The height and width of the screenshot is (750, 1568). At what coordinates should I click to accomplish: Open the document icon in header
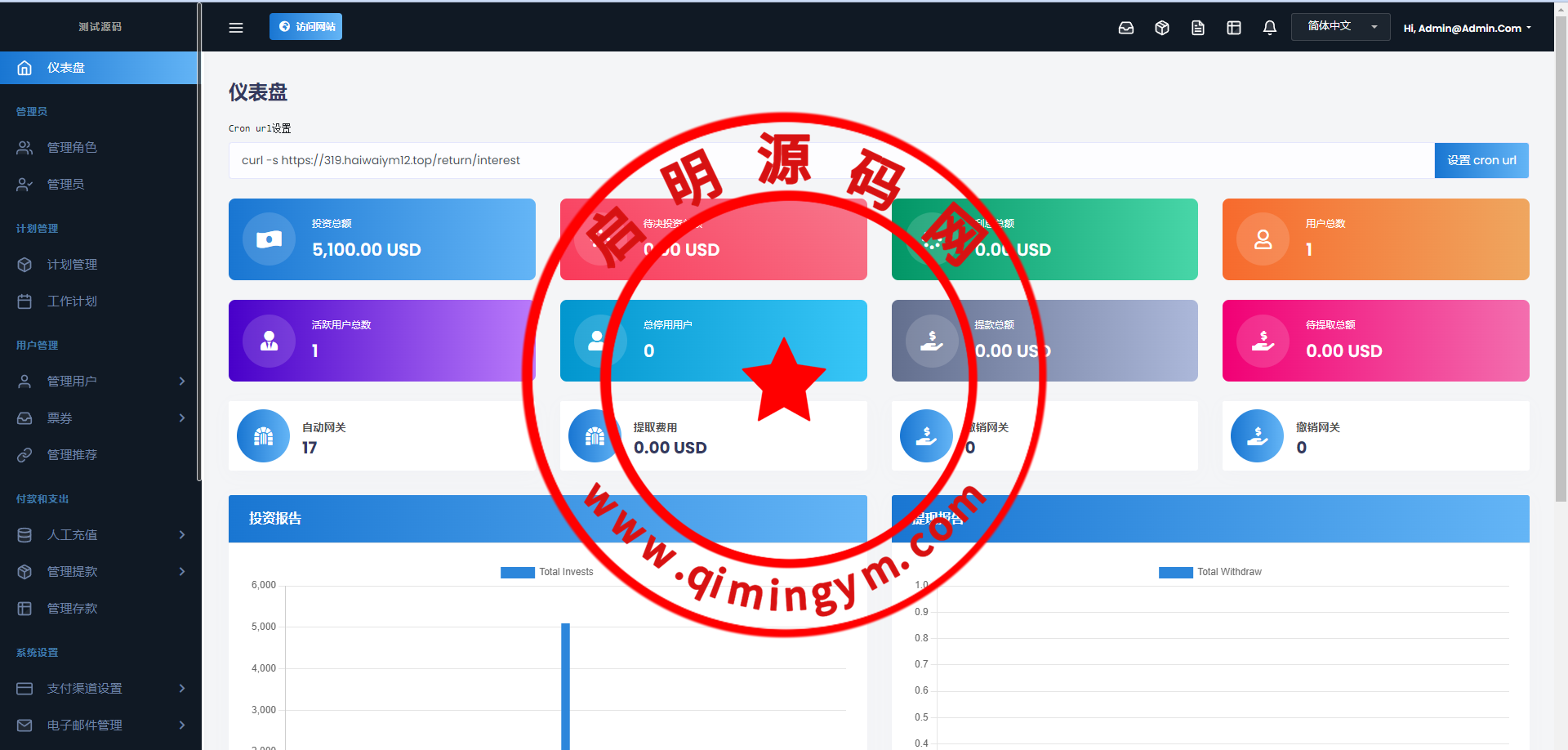click(1197, 28)
